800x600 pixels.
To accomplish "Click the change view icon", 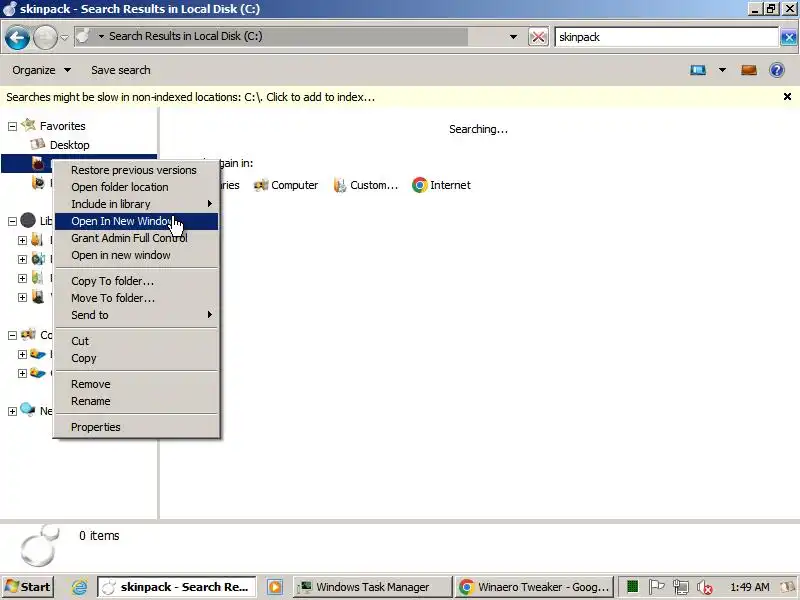I will tap(697, 70).
